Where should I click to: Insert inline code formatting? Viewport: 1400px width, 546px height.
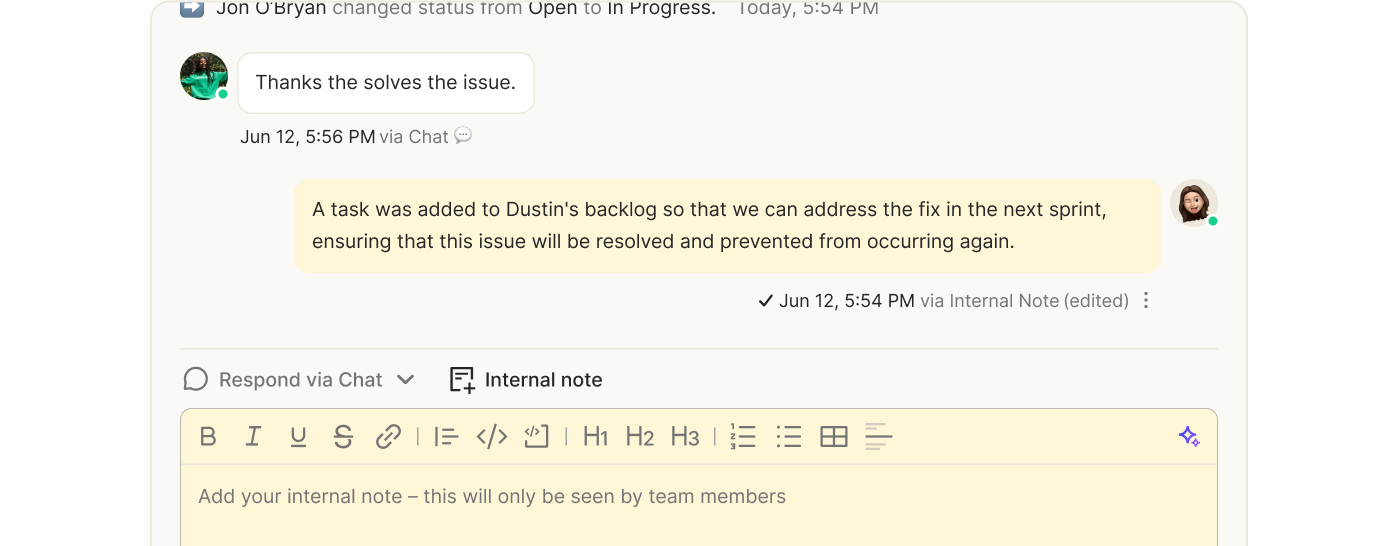tap(492, 437)
